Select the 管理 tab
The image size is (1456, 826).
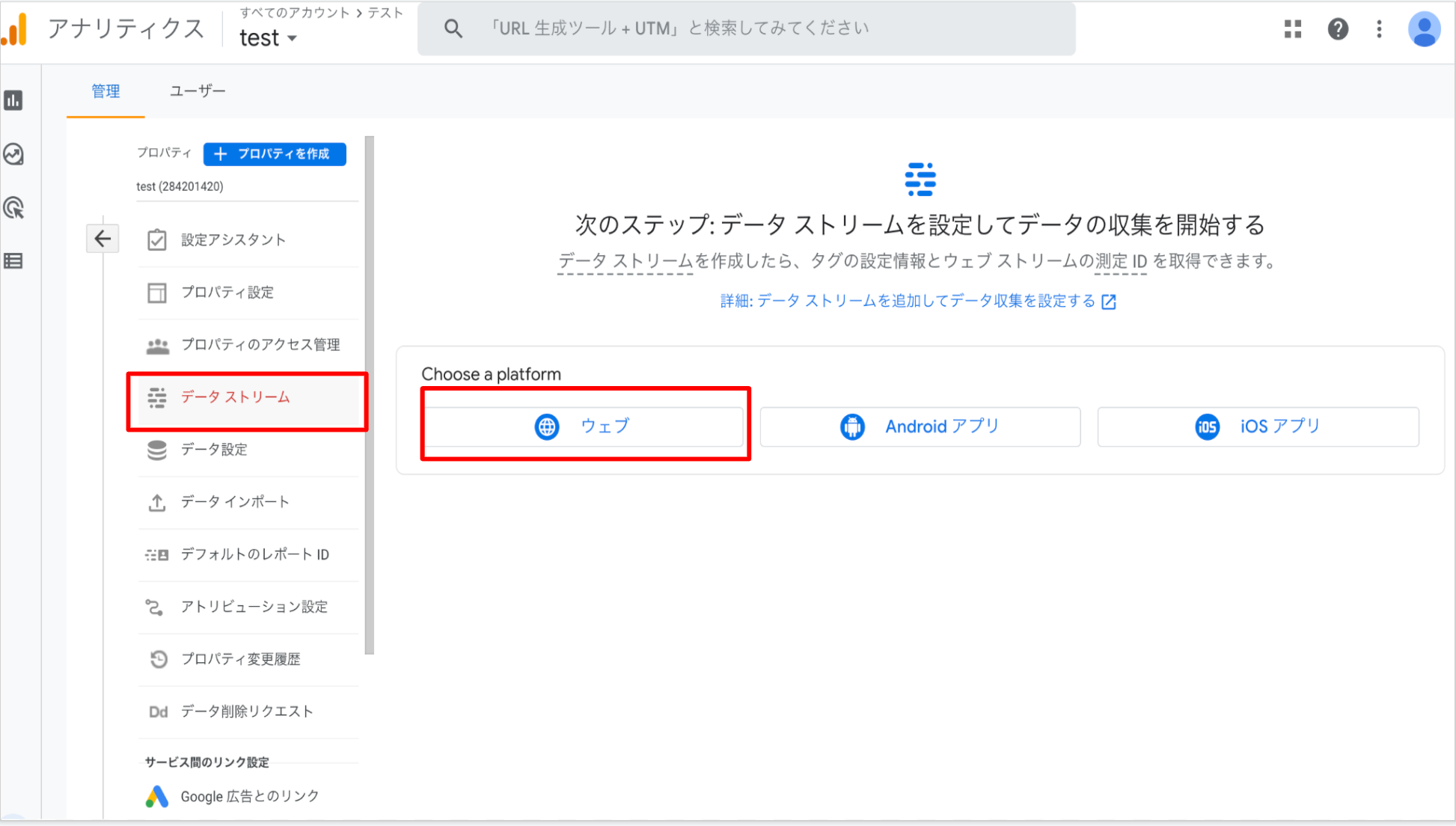(x=105, y=91)
